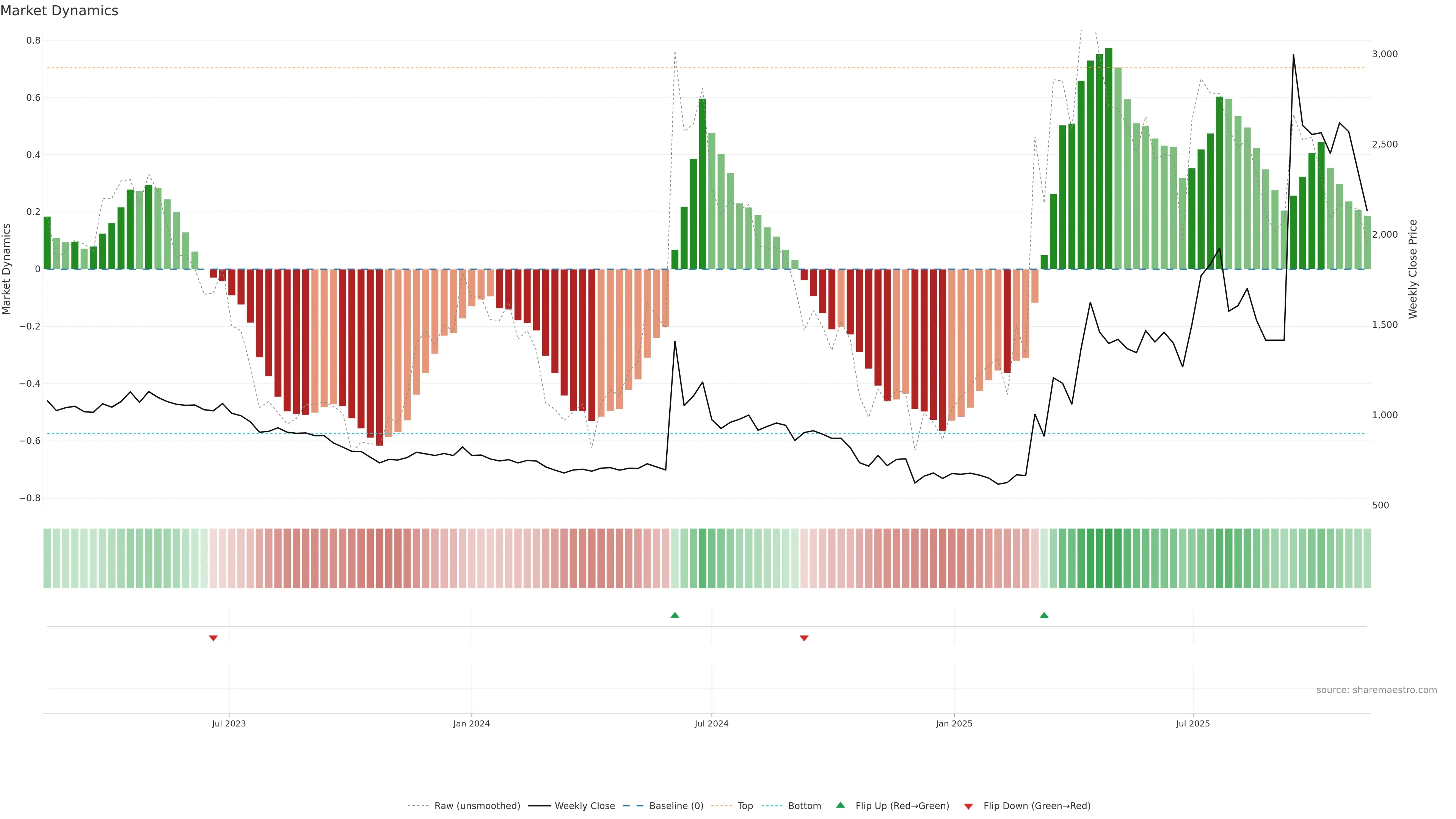Click the green flip-up marker after Jan 2025
Viewport: 1456px width, 819px height.
pos(1044,615)
